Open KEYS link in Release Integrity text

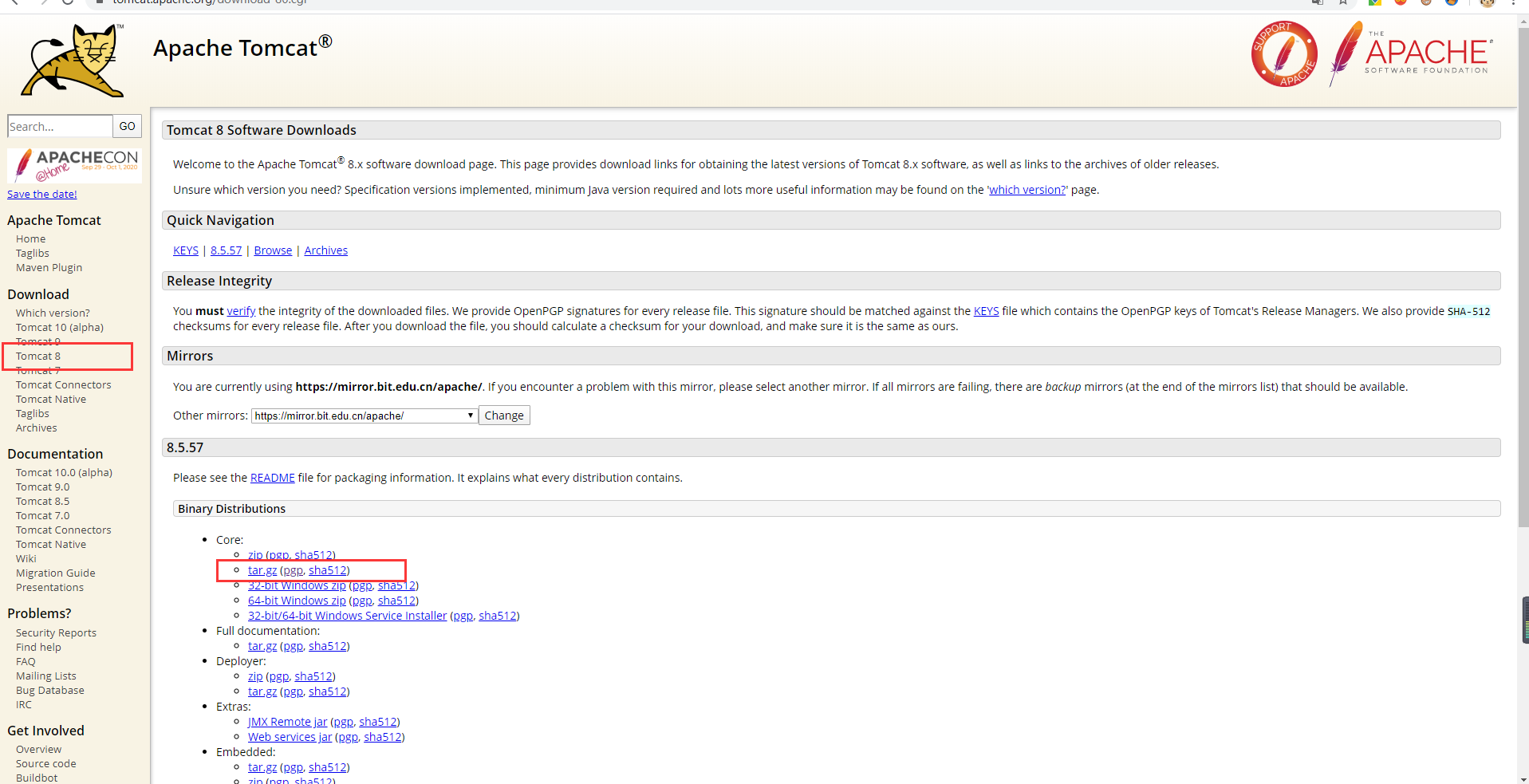986,311
